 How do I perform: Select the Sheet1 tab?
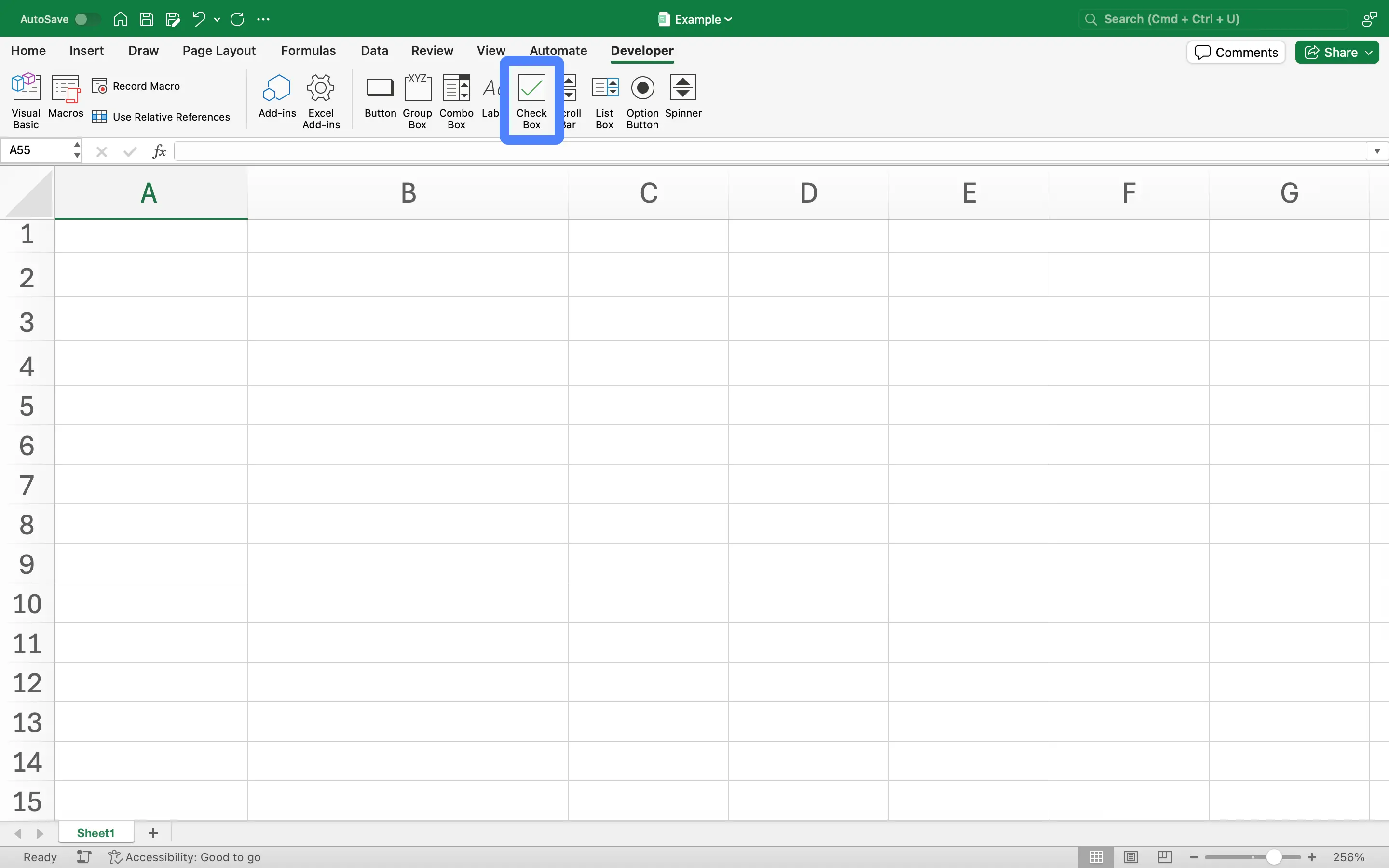96,833
